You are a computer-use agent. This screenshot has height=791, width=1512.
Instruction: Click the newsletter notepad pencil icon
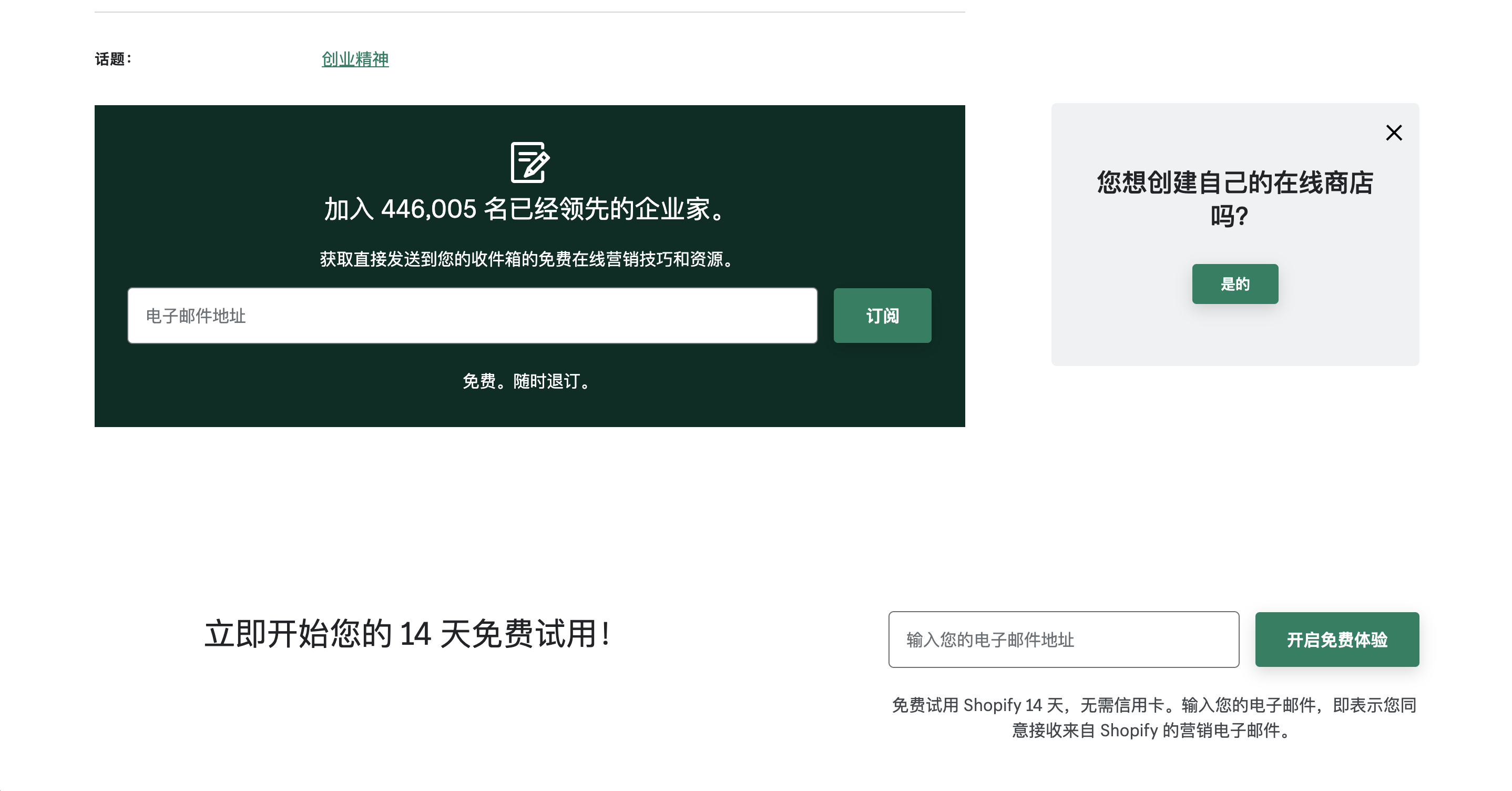click(x=529, y=162)
